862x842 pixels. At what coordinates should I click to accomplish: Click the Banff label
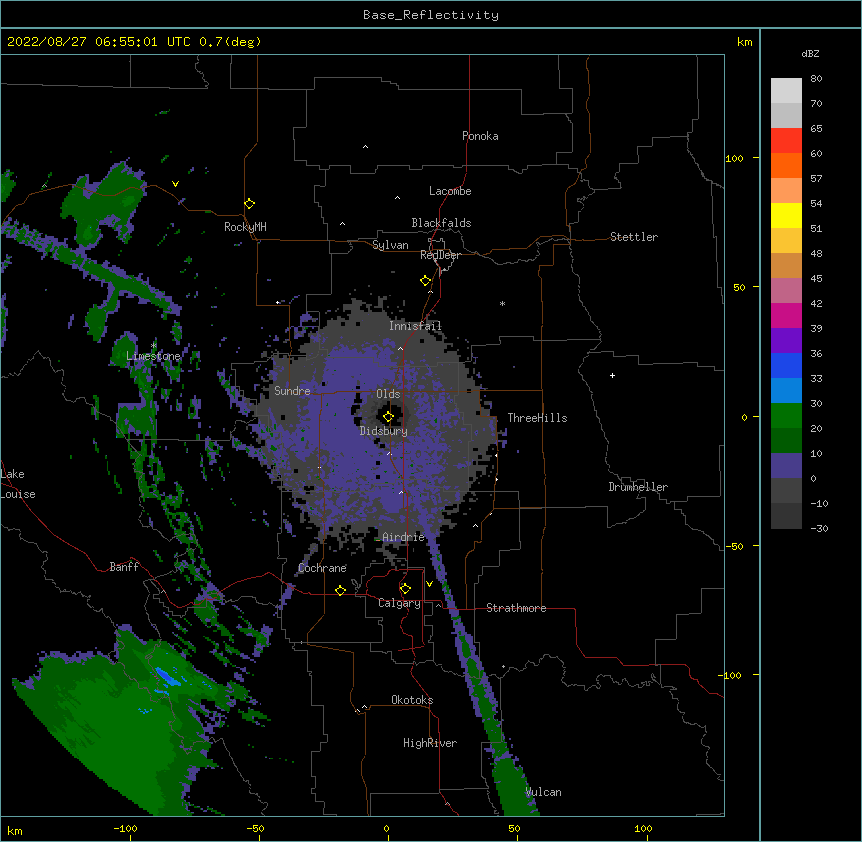click(124, 567)
